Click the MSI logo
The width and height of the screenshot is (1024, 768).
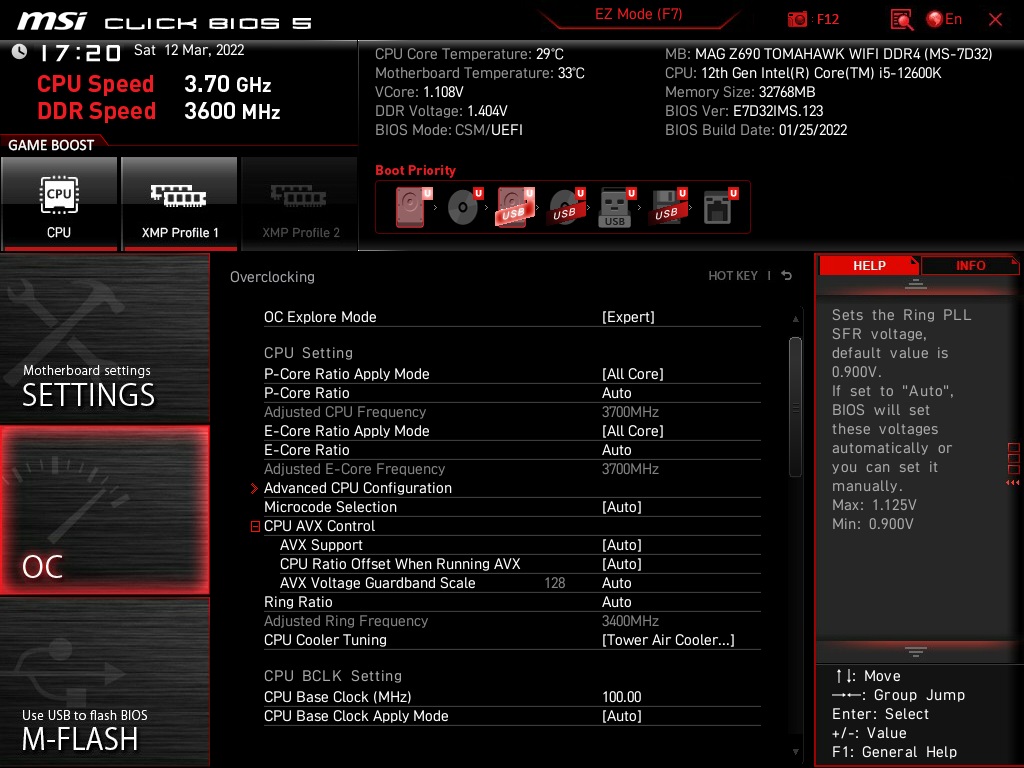(52, 22)
